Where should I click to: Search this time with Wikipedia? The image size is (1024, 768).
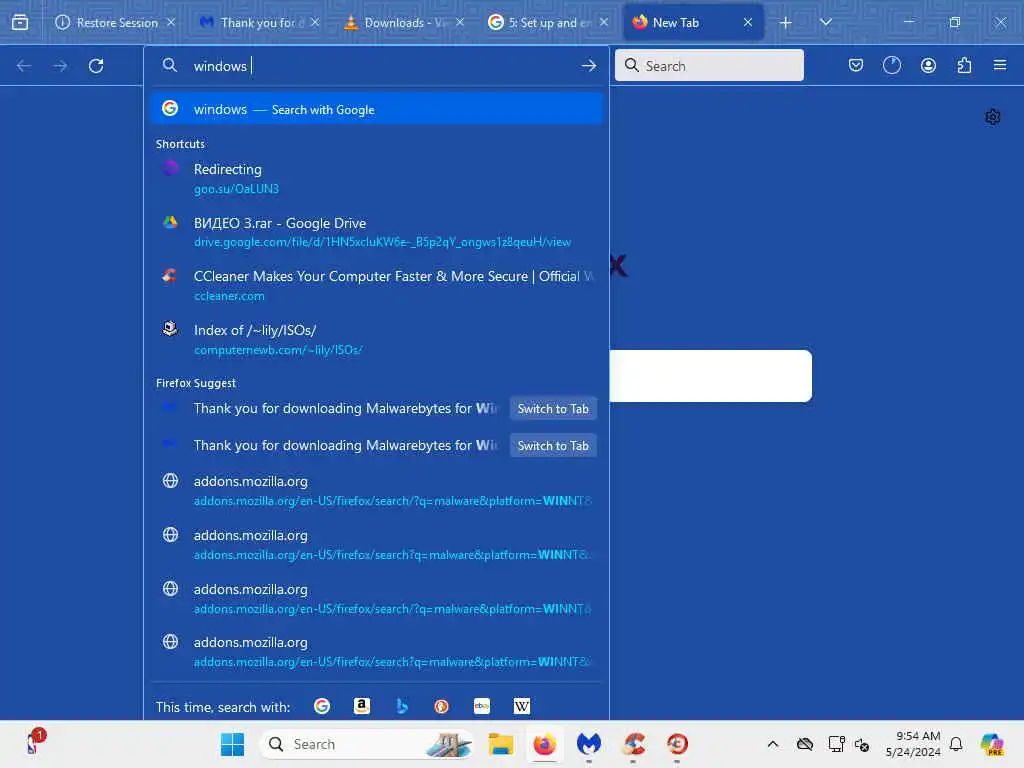click(x=522, y=706)
